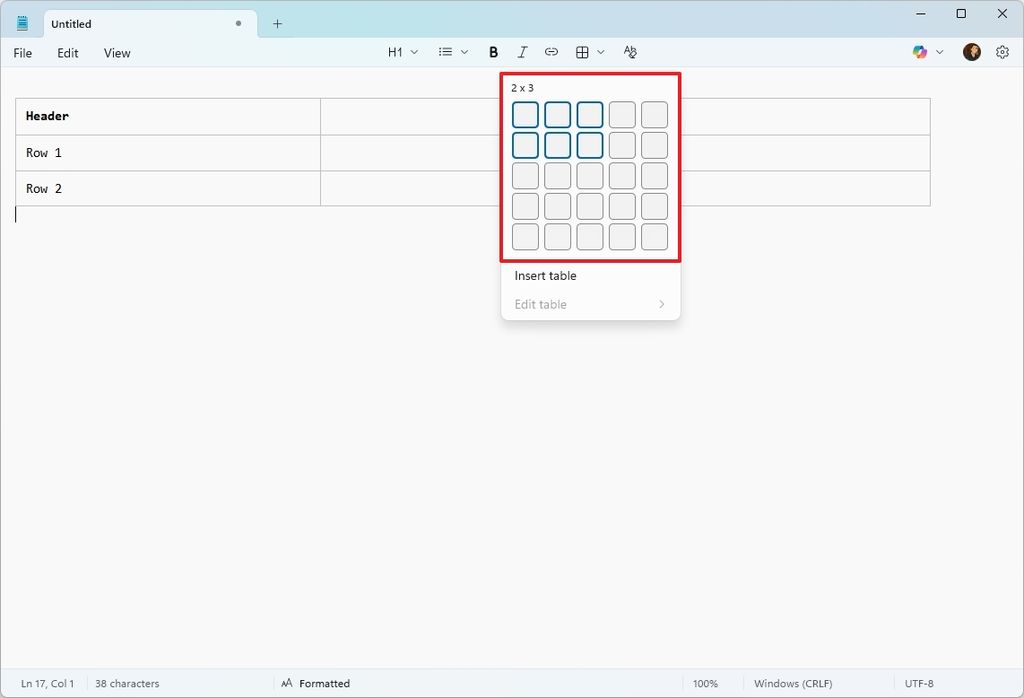Open the Settings gear

point(1002,51)
